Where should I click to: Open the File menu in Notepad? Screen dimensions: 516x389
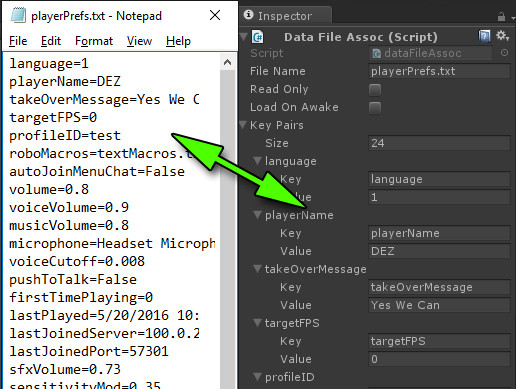click(18, 41)
